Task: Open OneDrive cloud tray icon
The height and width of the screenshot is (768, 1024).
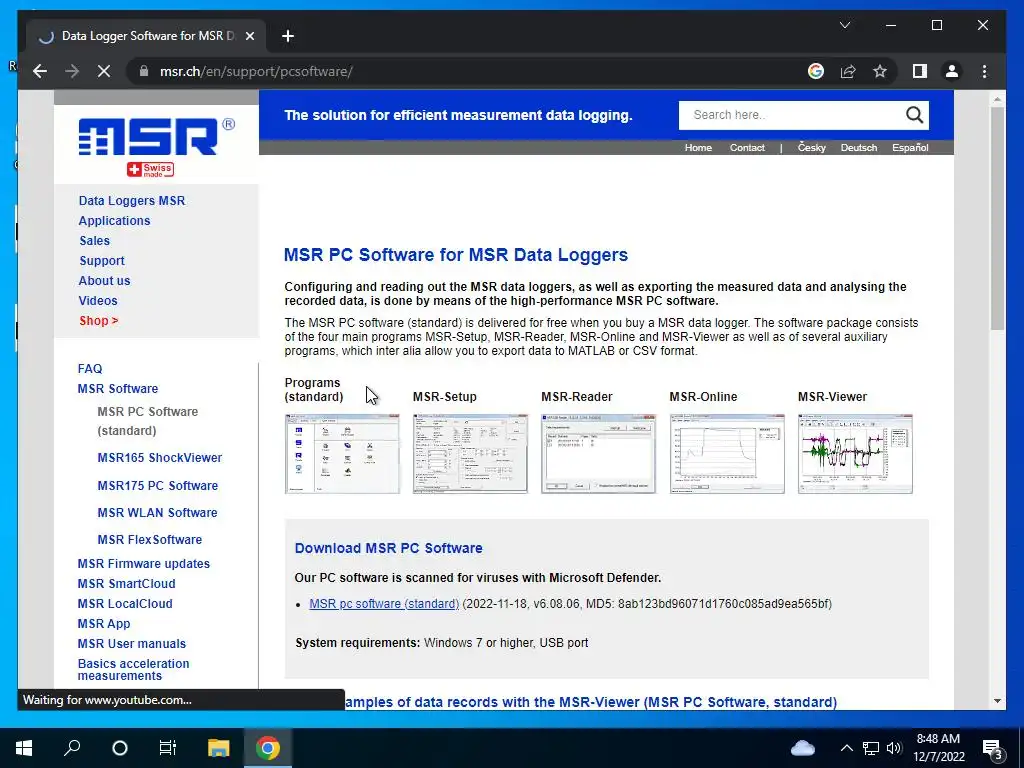Action: coord(803,748)
